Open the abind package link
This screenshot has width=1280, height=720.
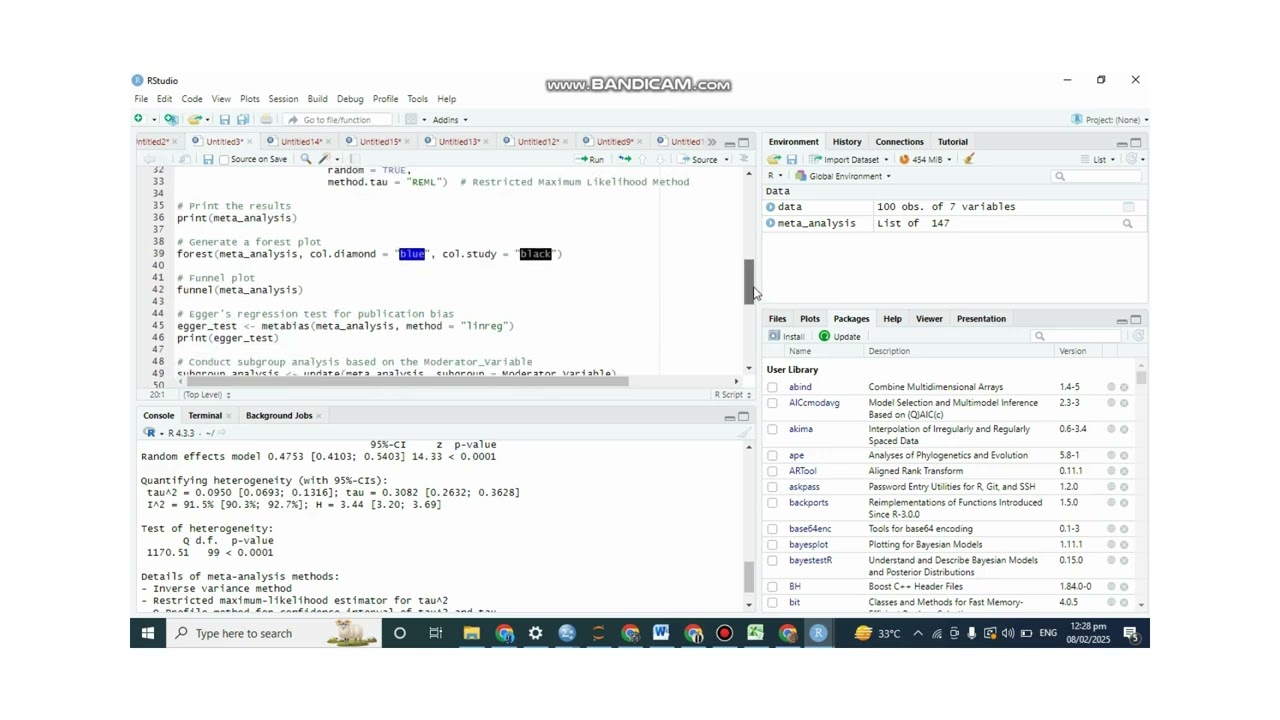pos(800,387)
